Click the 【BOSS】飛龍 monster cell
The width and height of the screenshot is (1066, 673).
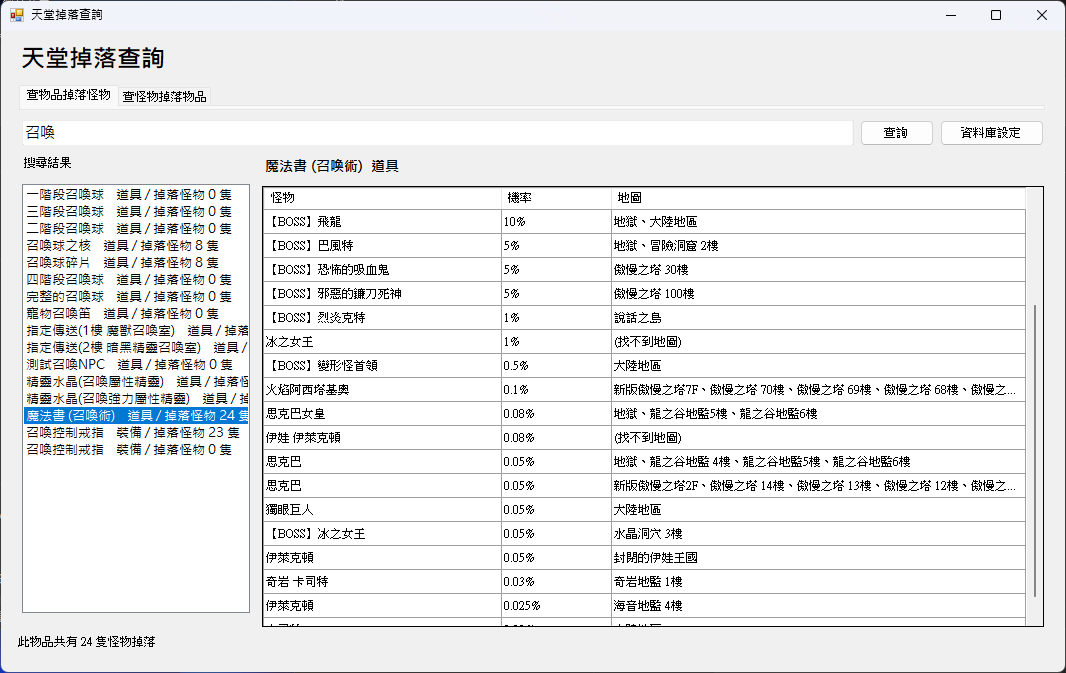click(383, 222)
